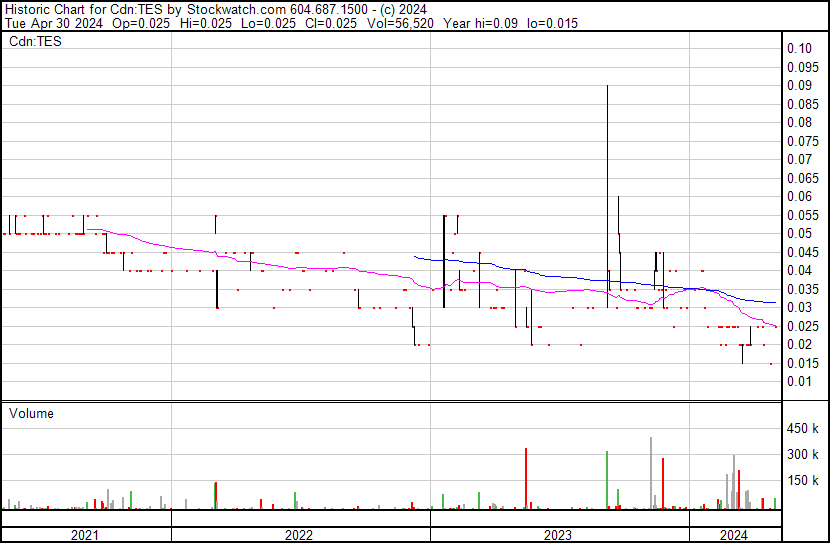Click the 0.075 price axis label
This screenshot has width=830, height=543.
click(803, 141)
